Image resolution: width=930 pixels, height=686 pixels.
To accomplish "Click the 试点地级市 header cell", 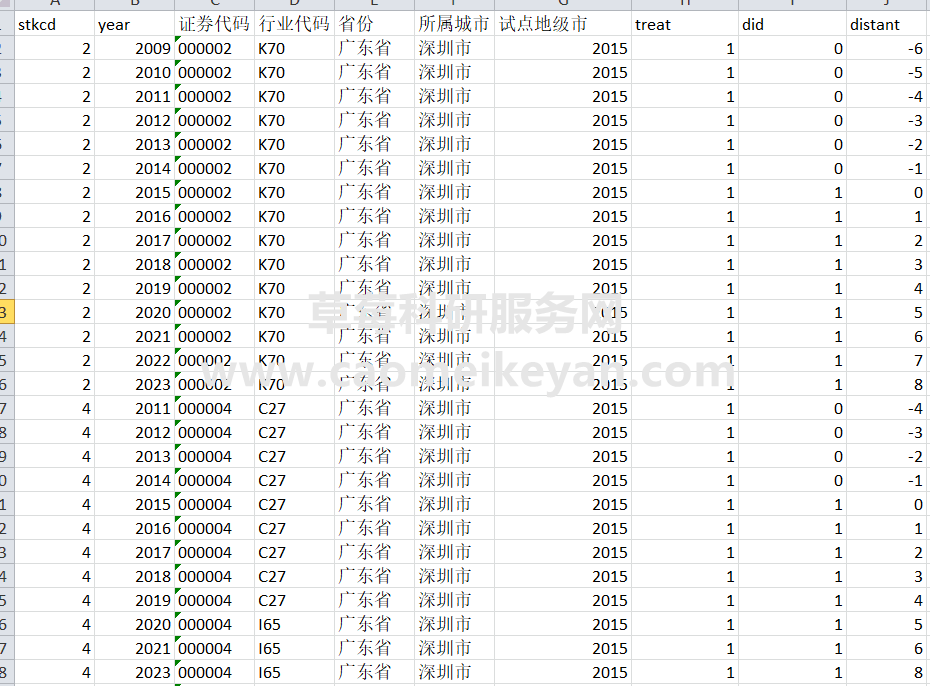I will [x=563, y=24].
